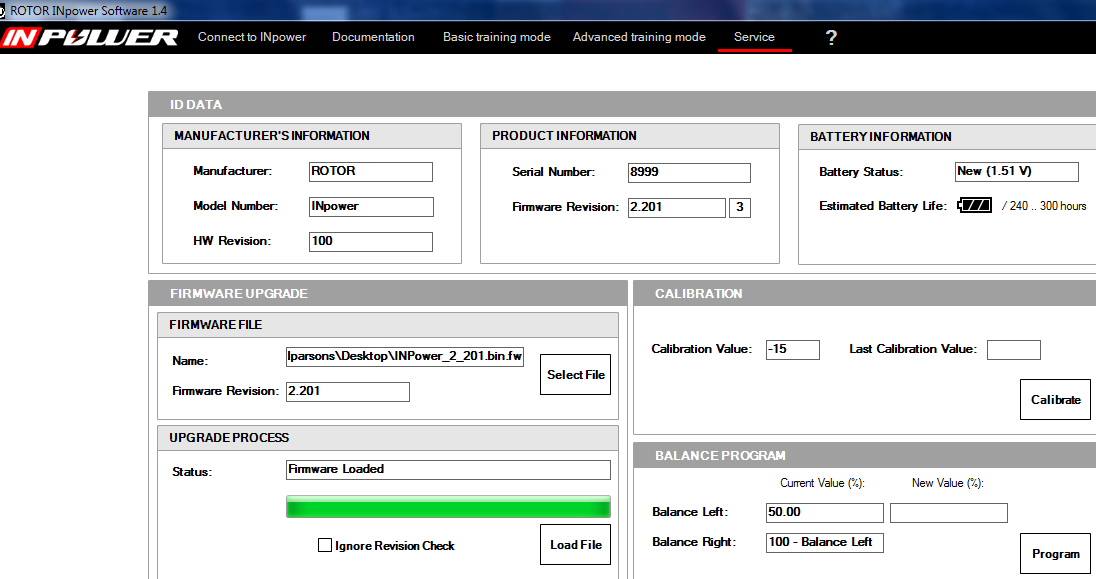
Task: Click the Calibration Value input field
Action: [x=793, y=349]
